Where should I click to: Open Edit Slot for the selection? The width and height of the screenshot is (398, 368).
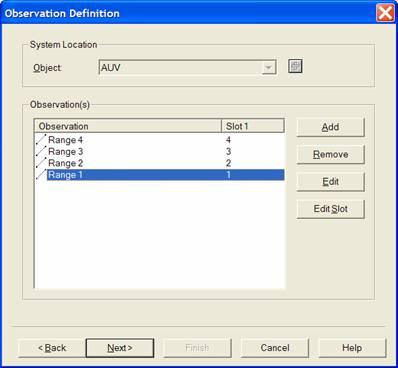(x=330, y=209)
